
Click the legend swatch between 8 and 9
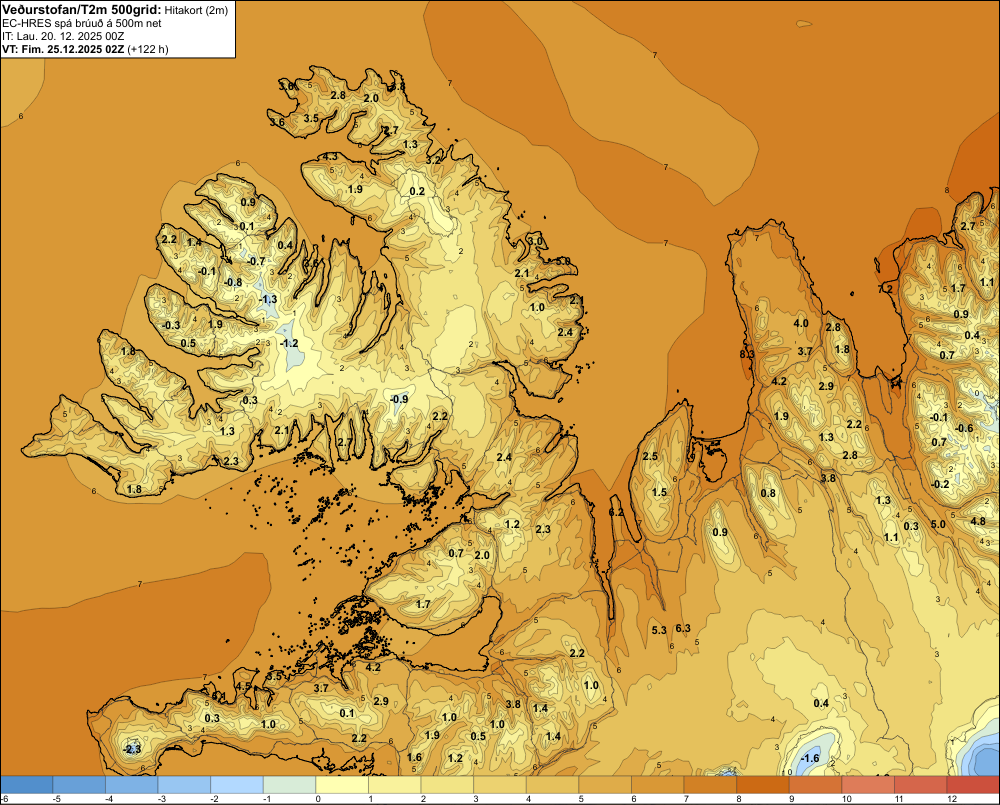click(763, 785)
